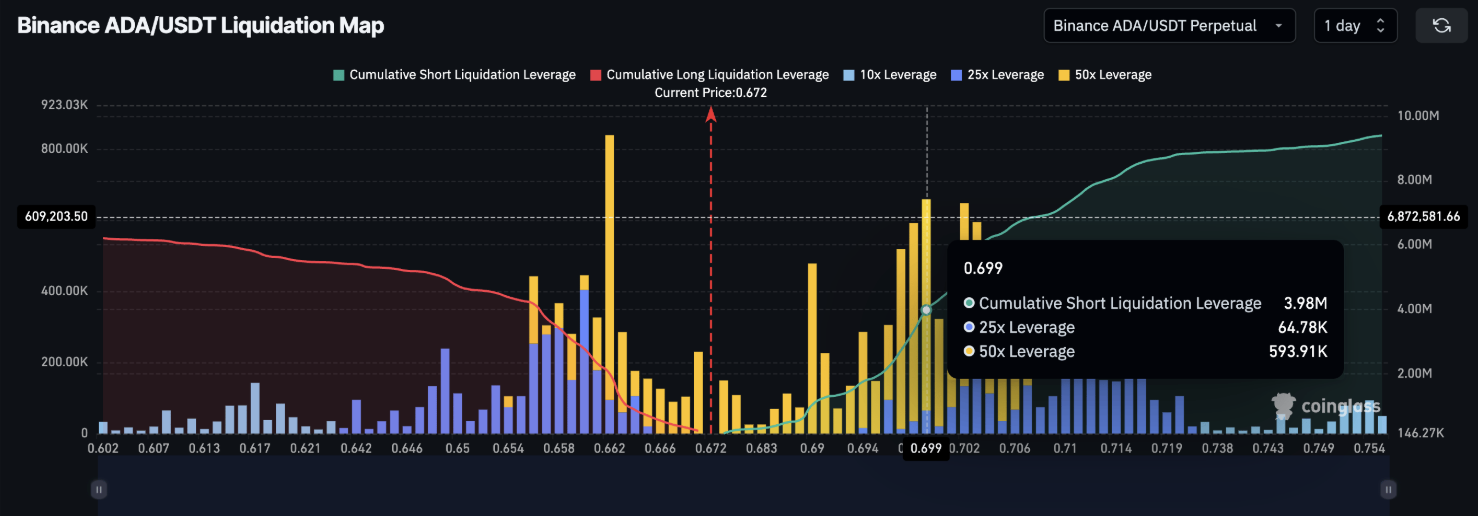
Task: Click the green dot on short liquidation curve
Action: 926,310
